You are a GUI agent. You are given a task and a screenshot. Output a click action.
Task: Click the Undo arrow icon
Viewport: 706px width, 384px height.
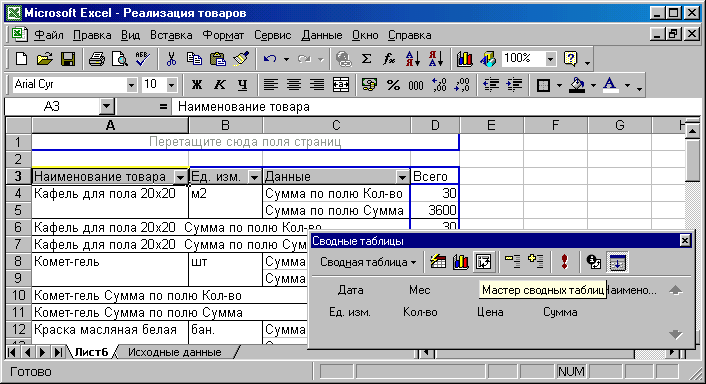270,59
